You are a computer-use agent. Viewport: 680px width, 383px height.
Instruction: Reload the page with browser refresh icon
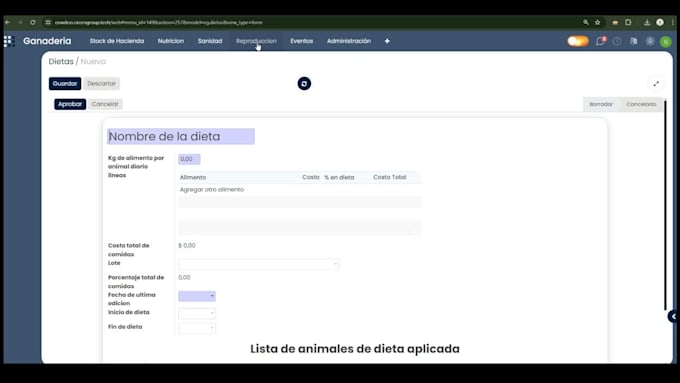click(33, 22)
